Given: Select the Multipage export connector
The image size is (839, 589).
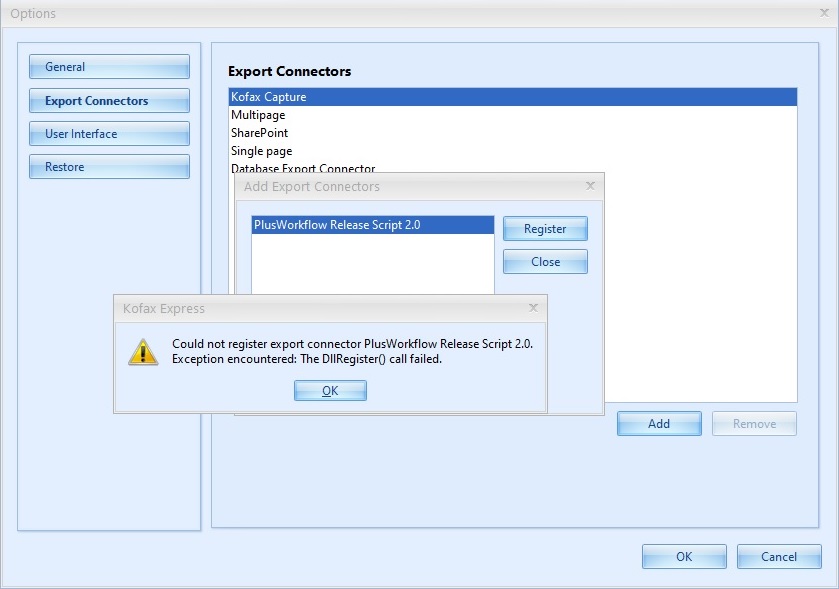Looking at the screenshot, I should (513, 115).
